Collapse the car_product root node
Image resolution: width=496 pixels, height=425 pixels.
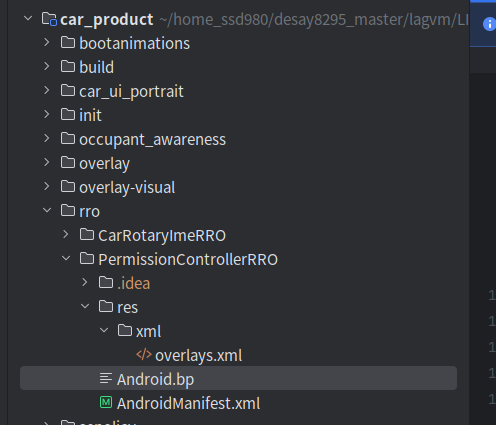[x=28, y=18]
